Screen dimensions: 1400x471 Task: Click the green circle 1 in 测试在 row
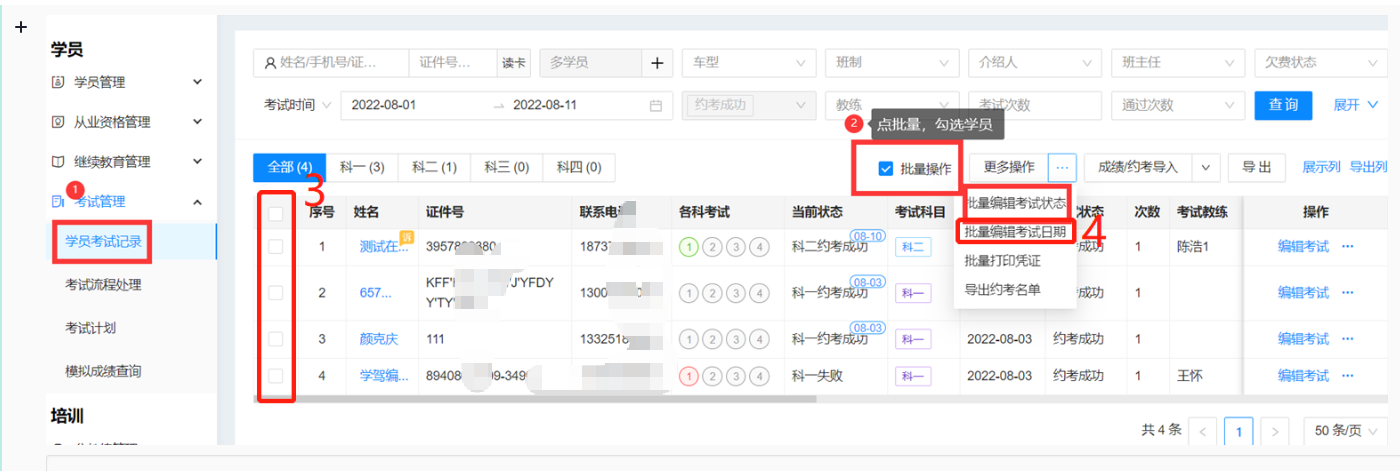[x=687, y=247]
